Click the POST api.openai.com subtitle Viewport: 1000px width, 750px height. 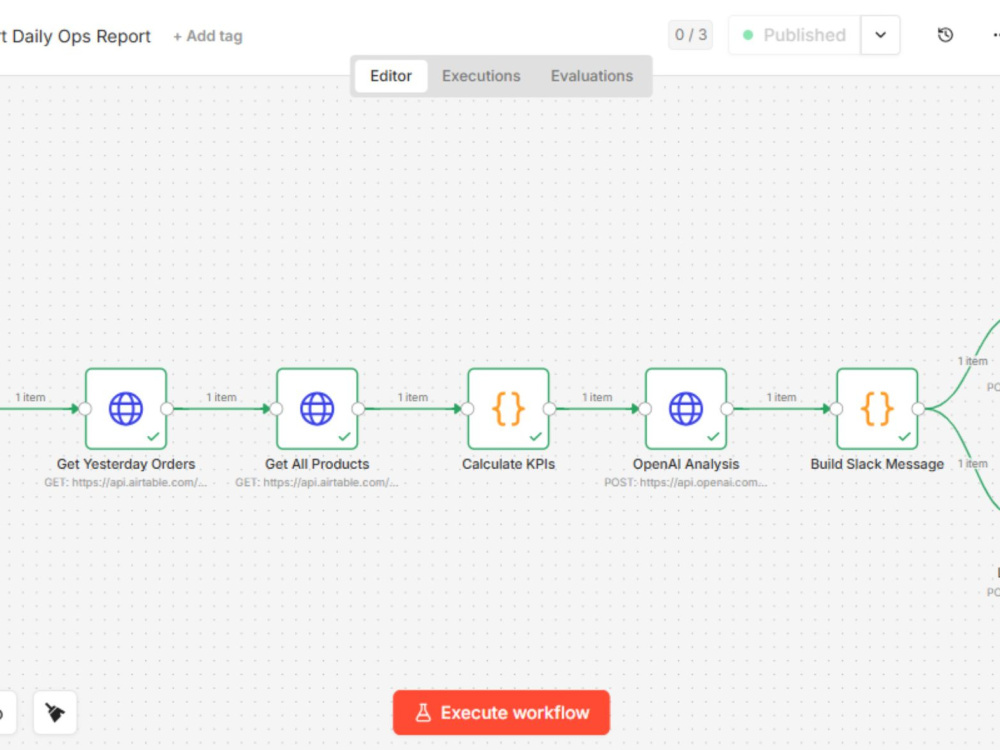pyautogui.click(x=686, y=483)
